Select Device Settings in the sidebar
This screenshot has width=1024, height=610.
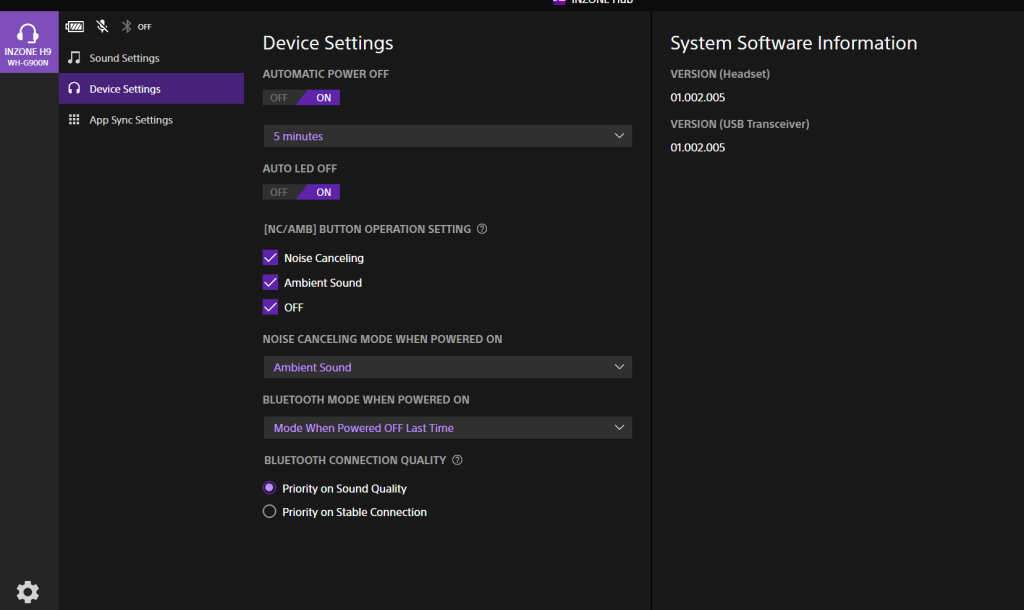pyautogui.click(x=125, y=89)
